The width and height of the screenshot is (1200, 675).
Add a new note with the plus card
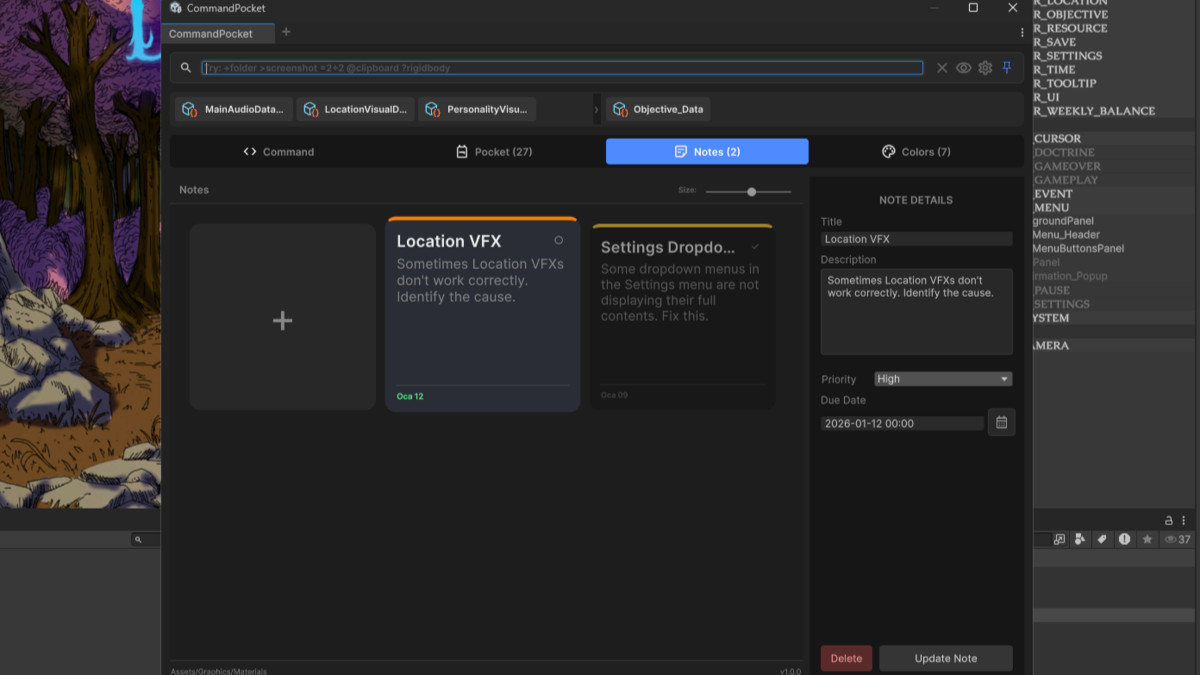point(282,320)
